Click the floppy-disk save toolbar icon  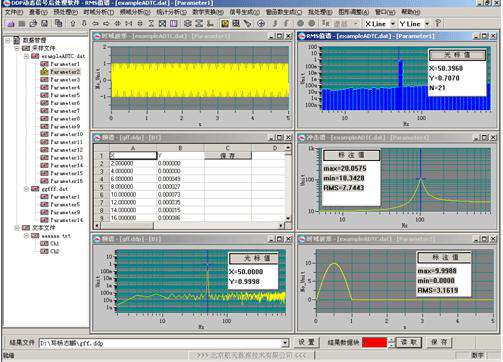[44, 23]
